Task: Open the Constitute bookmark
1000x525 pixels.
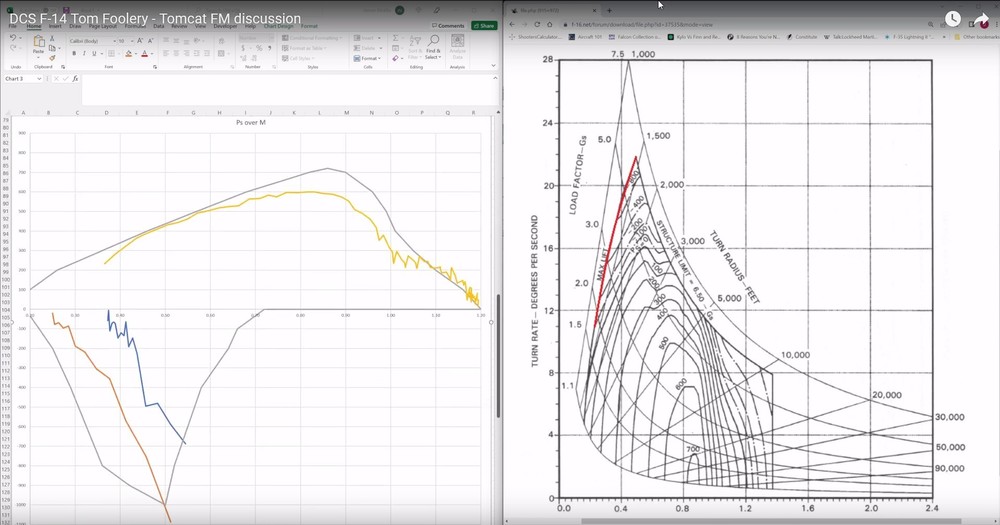Action: 802,37
